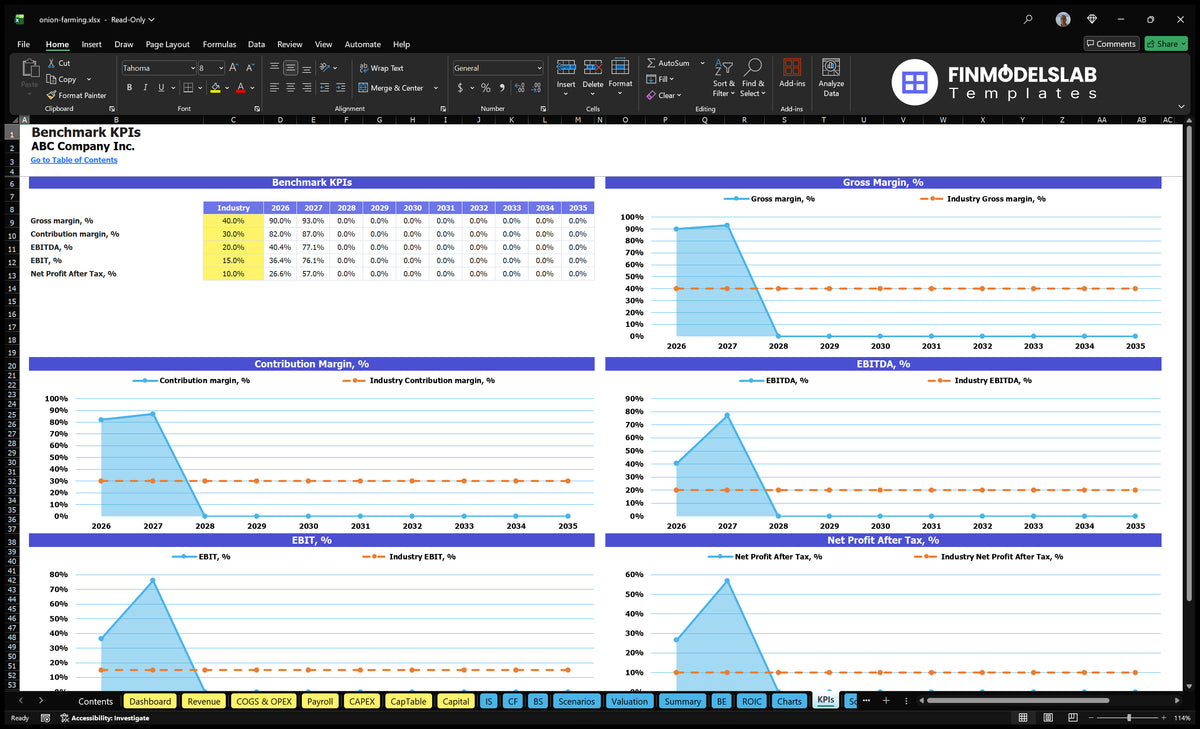Toggle align text right

tap(306, 88)
